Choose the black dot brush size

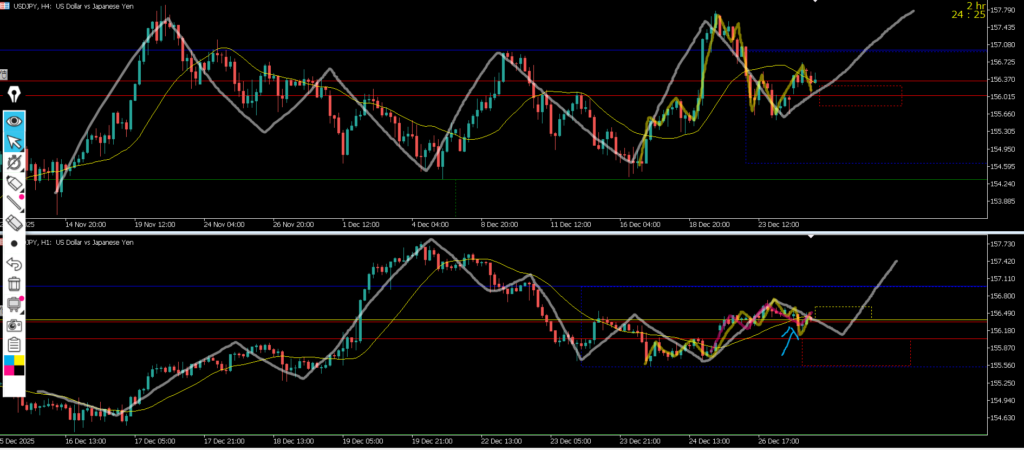click(x=15, y=243)
